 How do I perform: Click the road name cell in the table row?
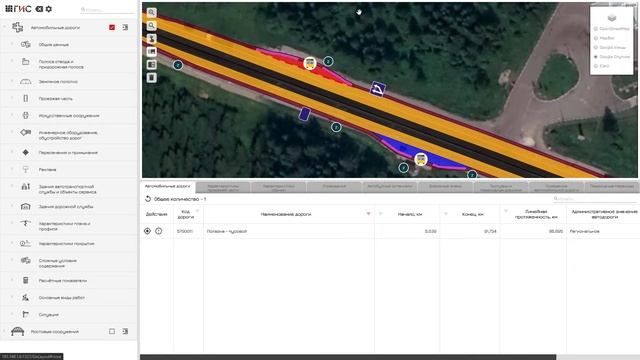(289, 231)
